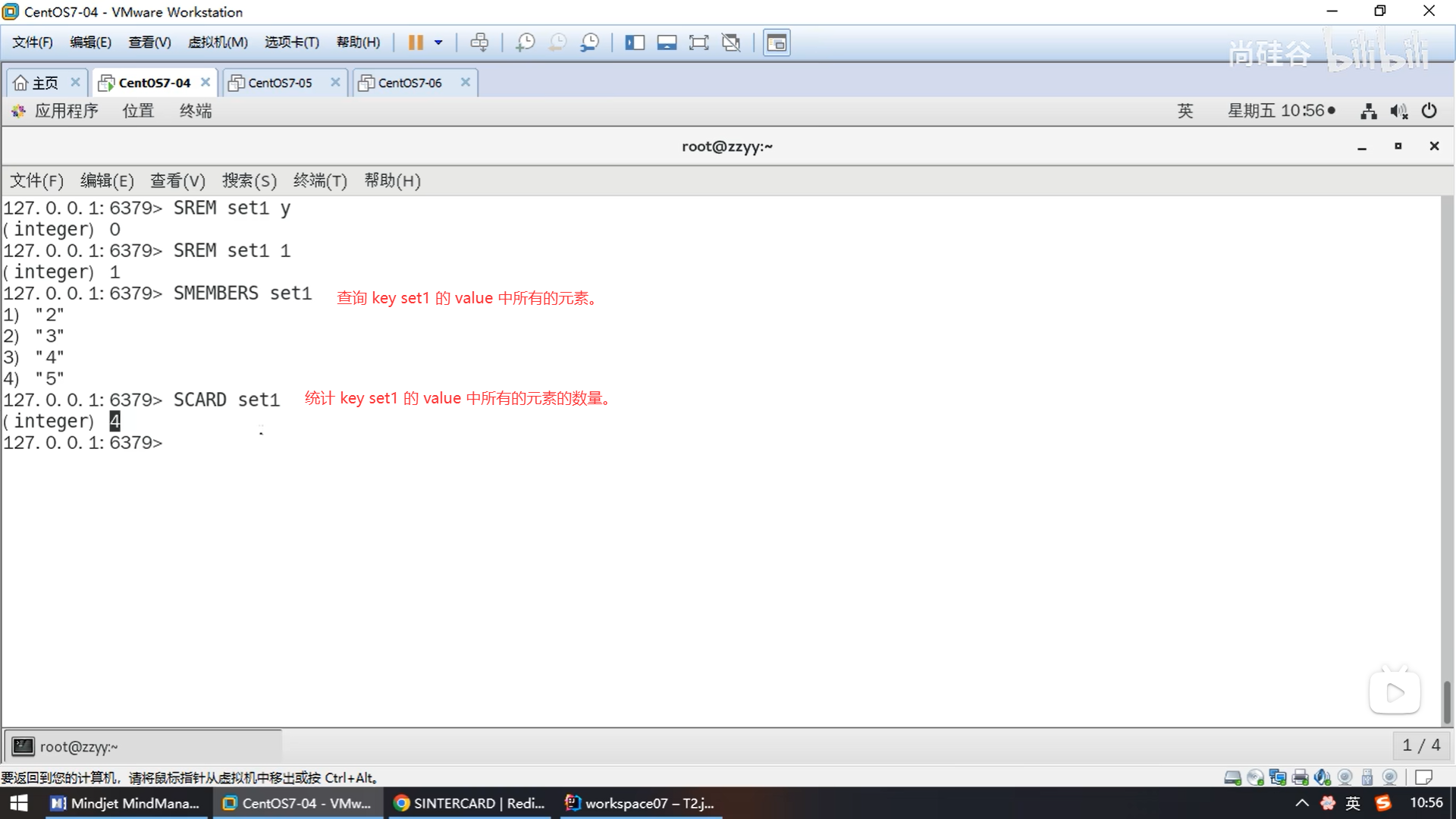Image resolution: width=1456 pixels, height=819 pixels.
Task: Pause the virtual machine with the toolbar button
Action: click(415, 42)
